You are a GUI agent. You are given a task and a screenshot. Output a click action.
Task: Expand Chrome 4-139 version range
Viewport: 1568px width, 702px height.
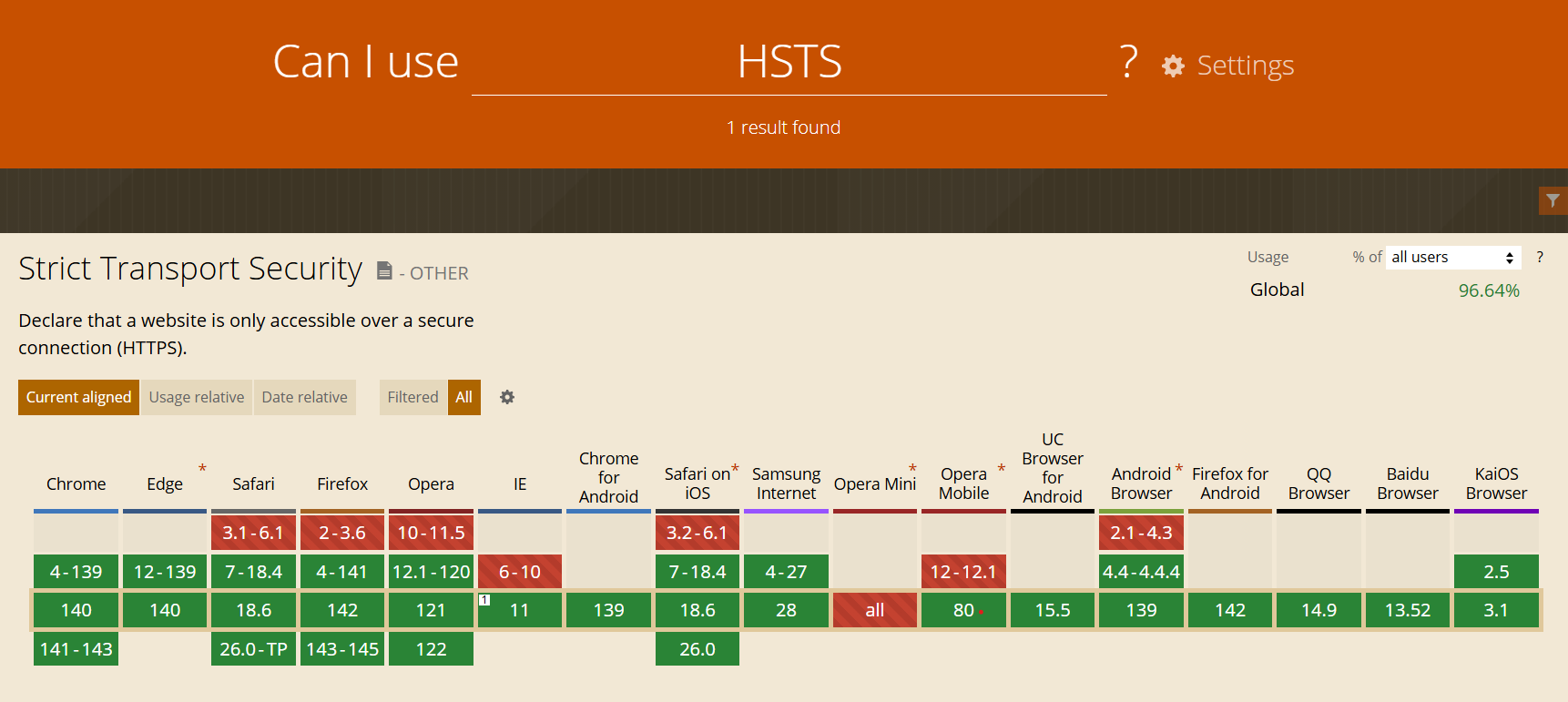coord(76,572)
